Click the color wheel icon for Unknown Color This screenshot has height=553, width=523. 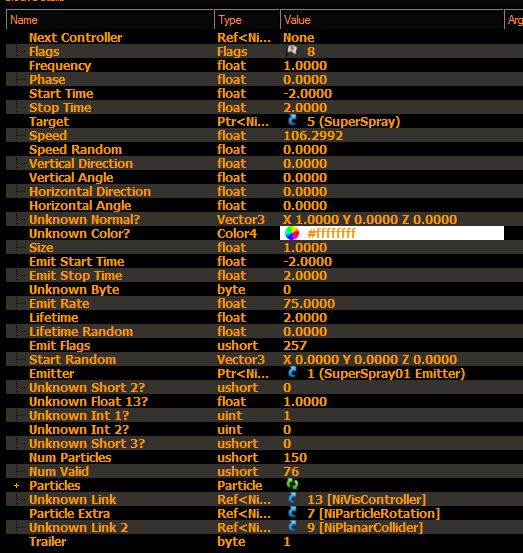(x=292, y=233)
